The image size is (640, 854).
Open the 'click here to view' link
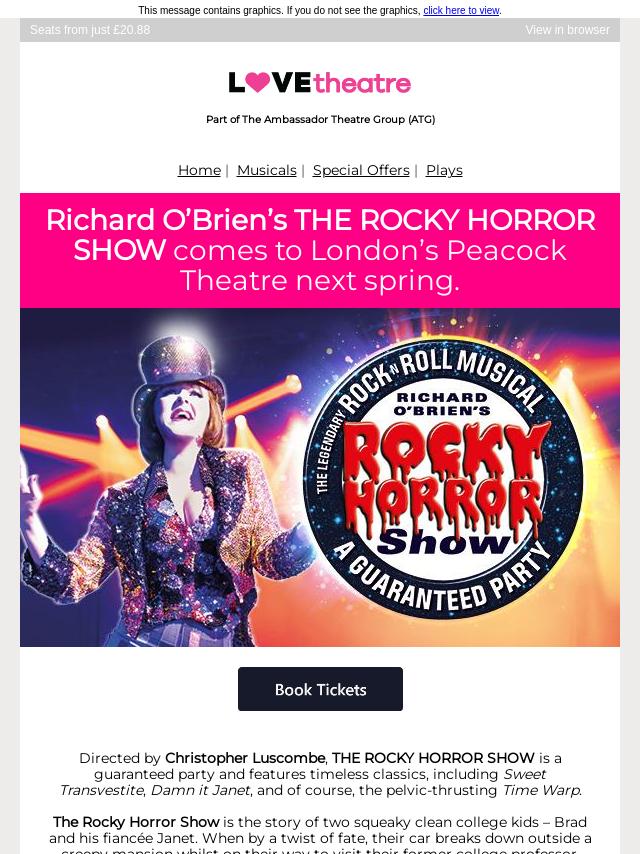[x=461, y=10]
